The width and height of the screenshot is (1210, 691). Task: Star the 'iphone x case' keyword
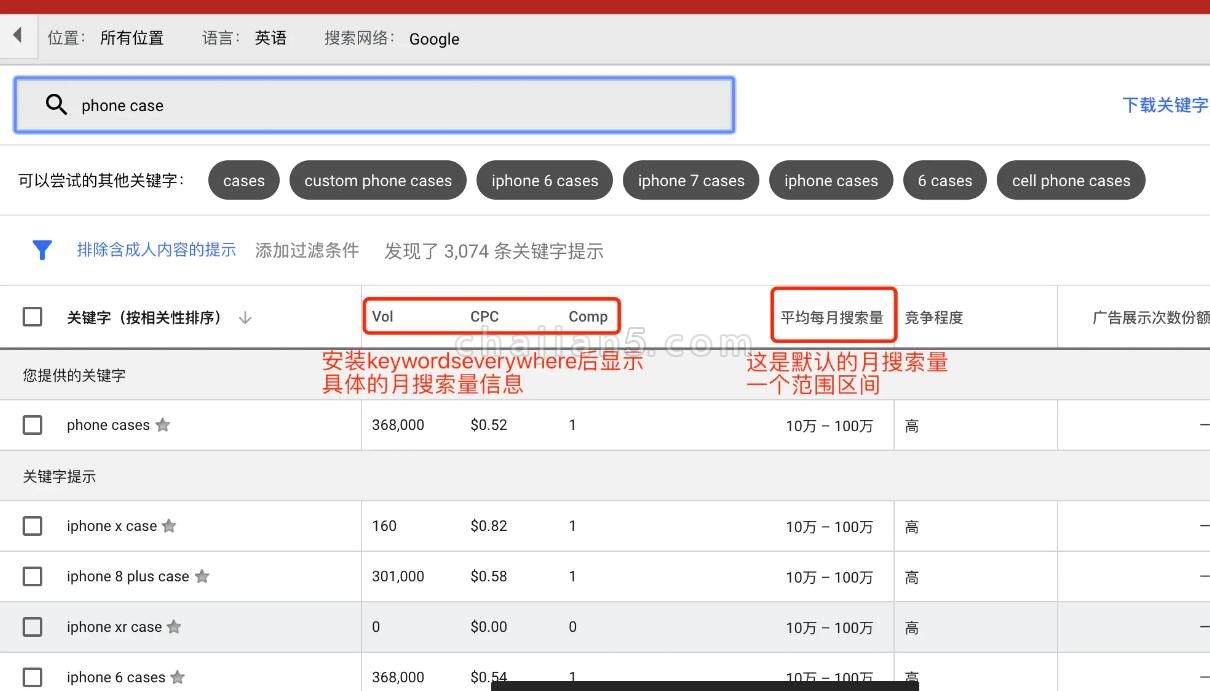tap(169, 526)
